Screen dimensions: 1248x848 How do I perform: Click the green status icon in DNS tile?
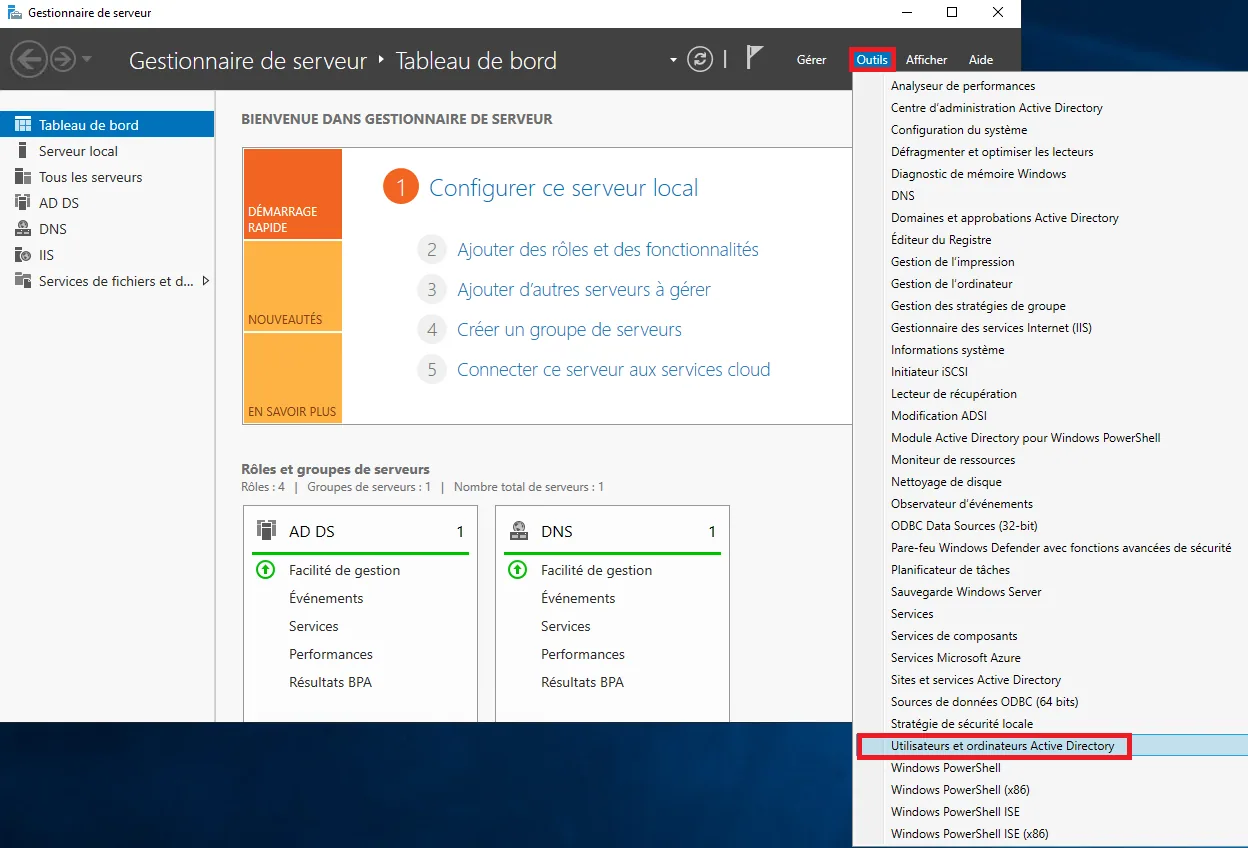tap(517, 570)
